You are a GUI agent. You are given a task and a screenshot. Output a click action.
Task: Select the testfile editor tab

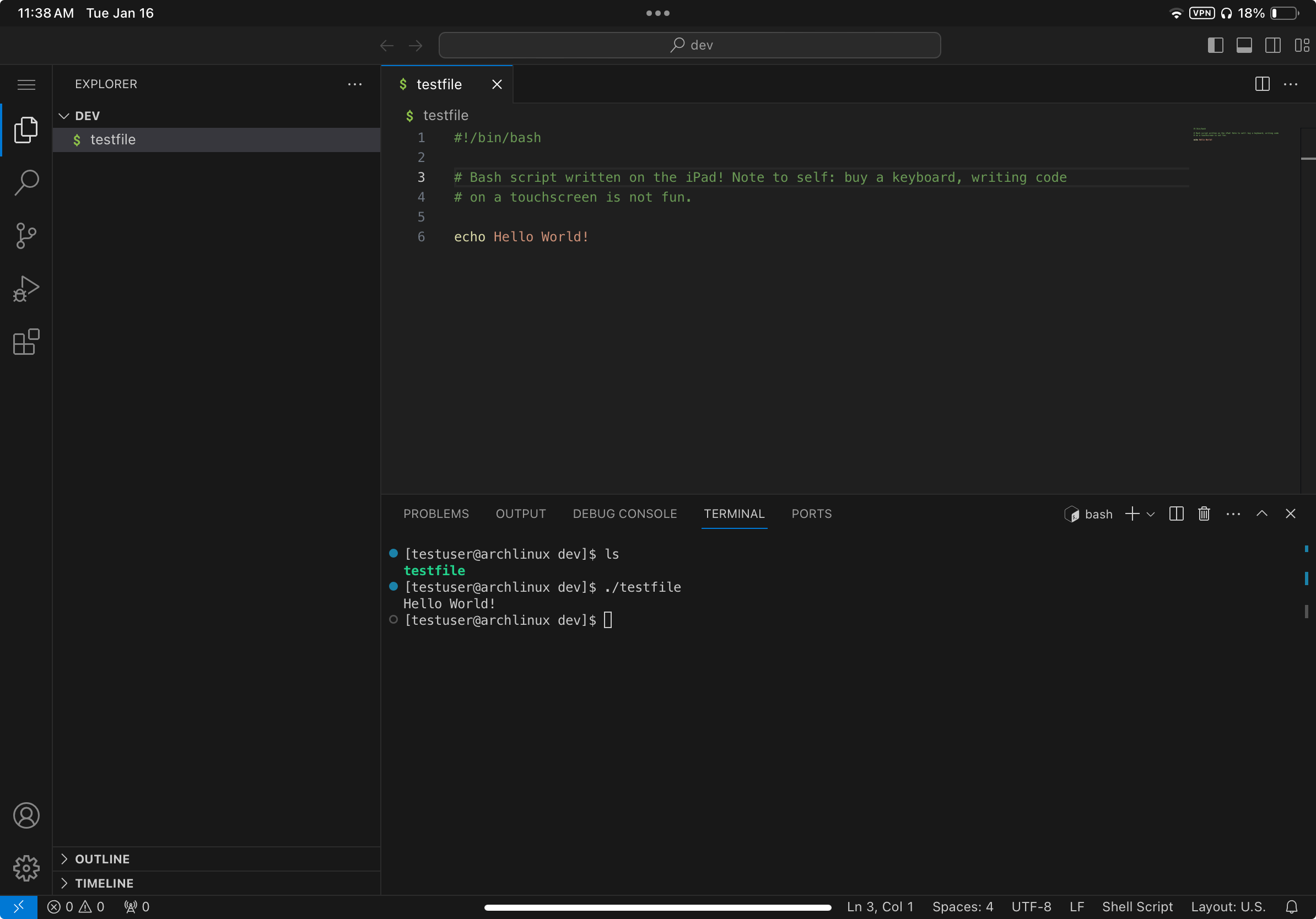447,84
